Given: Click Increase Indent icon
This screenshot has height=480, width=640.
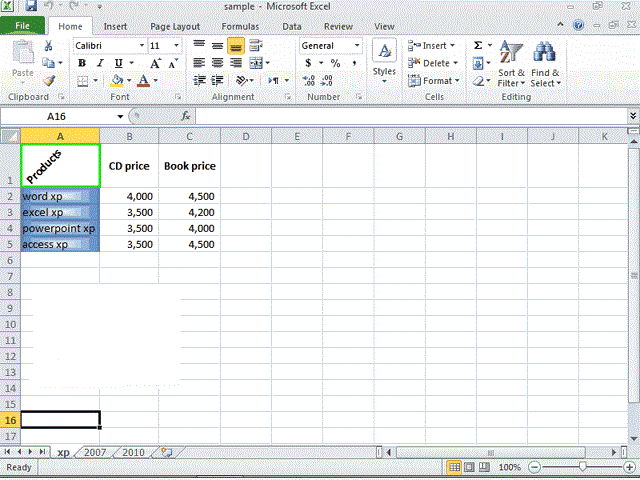Looking at the screenshot, I should [x=217, y=80].
